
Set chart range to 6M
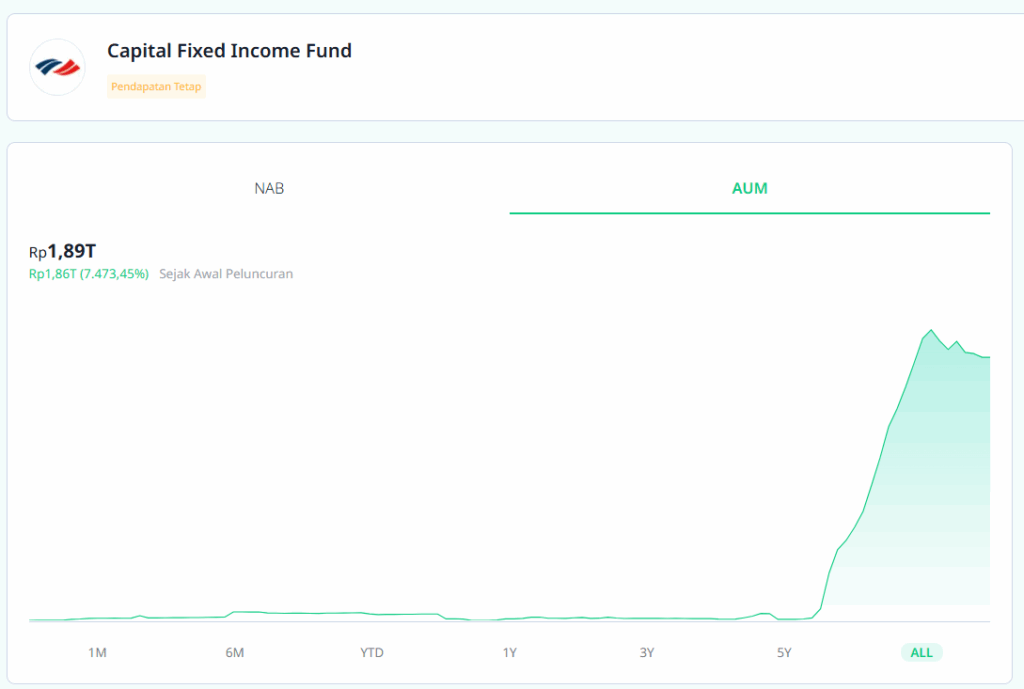click(x=234, y=652)
